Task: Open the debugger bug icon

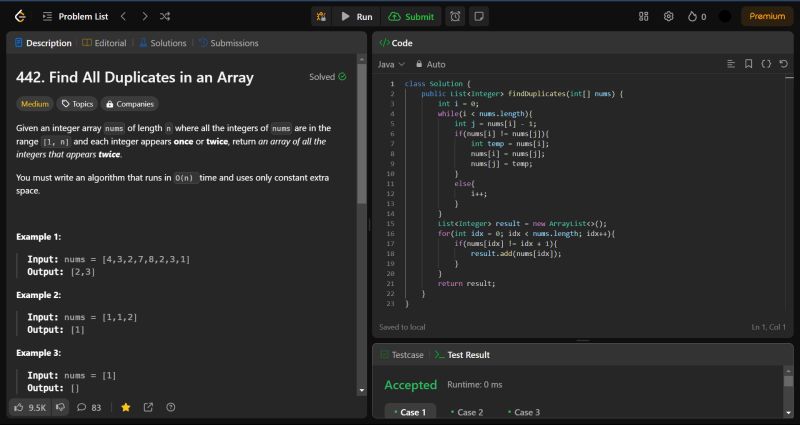Action: [320, 16]
